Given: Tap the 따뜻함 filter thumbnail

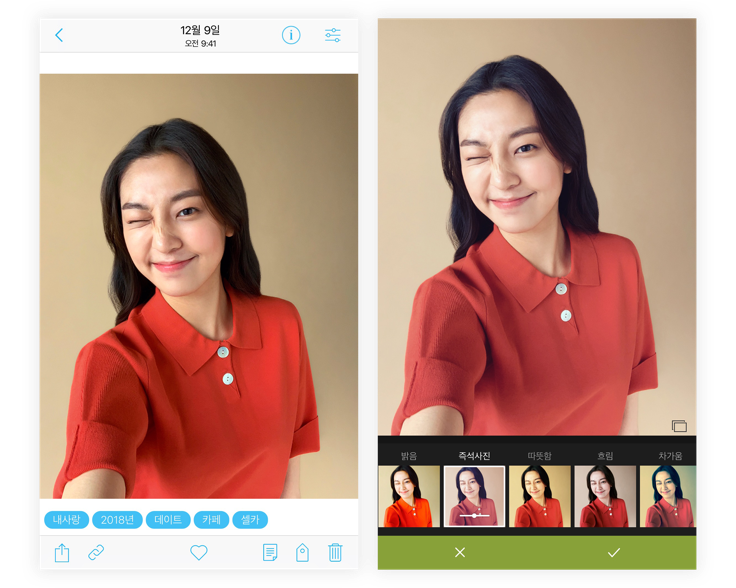Looking at the screenshot, I should [x=540, y=496].
